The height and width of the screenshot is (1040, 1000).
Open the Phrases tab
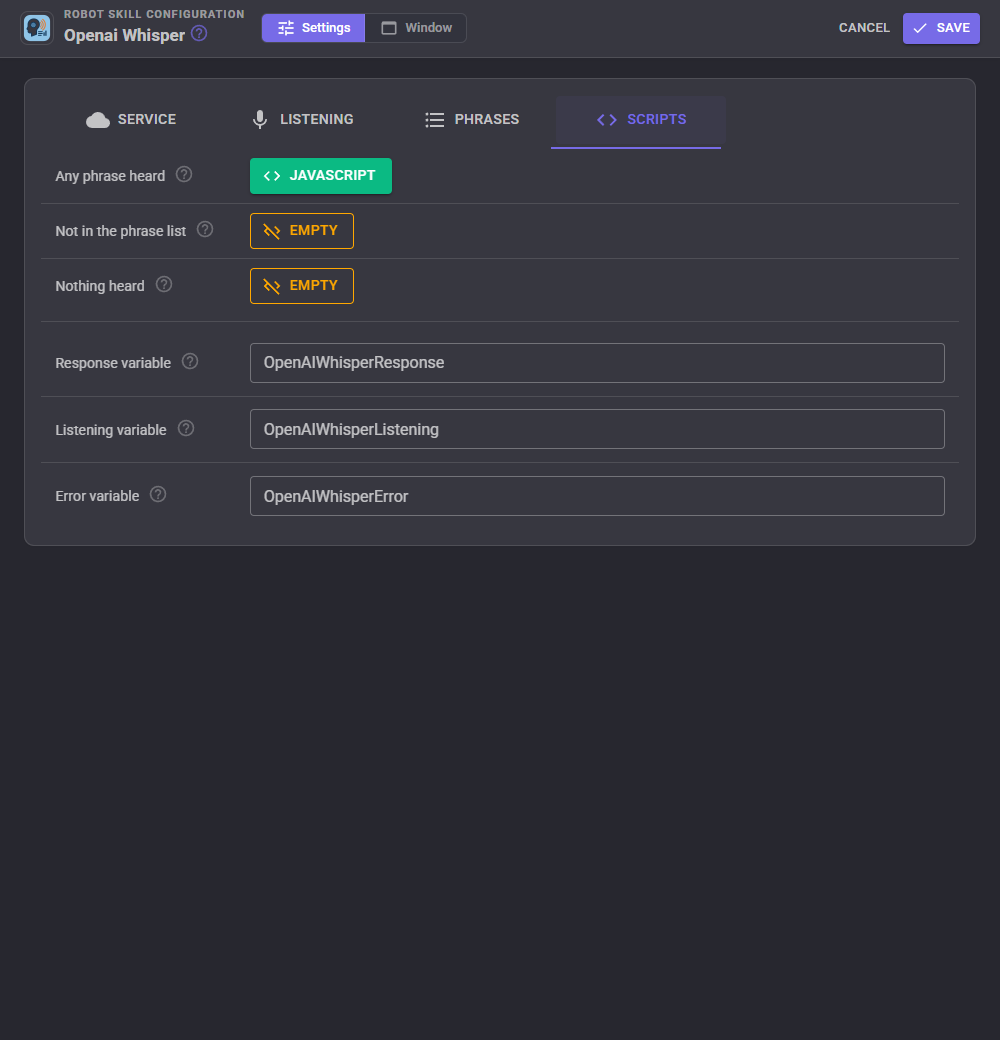coord(472,119)
